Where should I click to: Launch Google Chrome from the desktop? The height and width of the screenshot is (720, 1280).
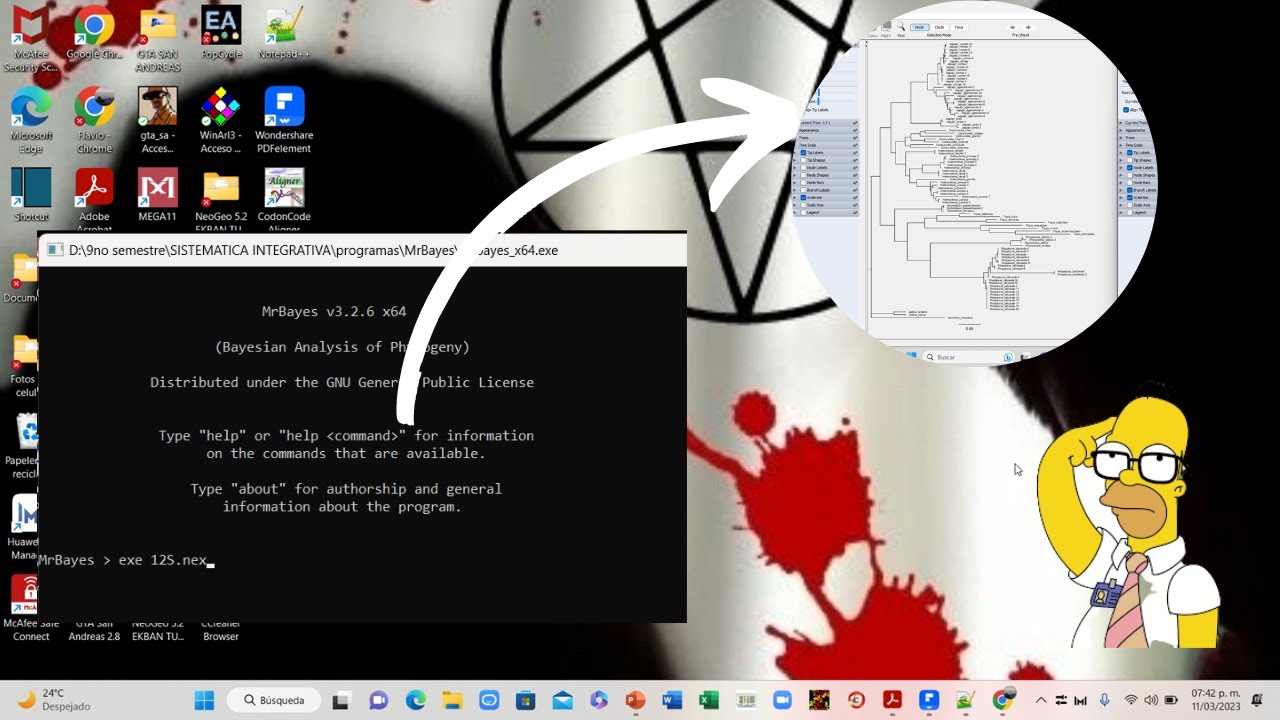click(x=94, y=33)
